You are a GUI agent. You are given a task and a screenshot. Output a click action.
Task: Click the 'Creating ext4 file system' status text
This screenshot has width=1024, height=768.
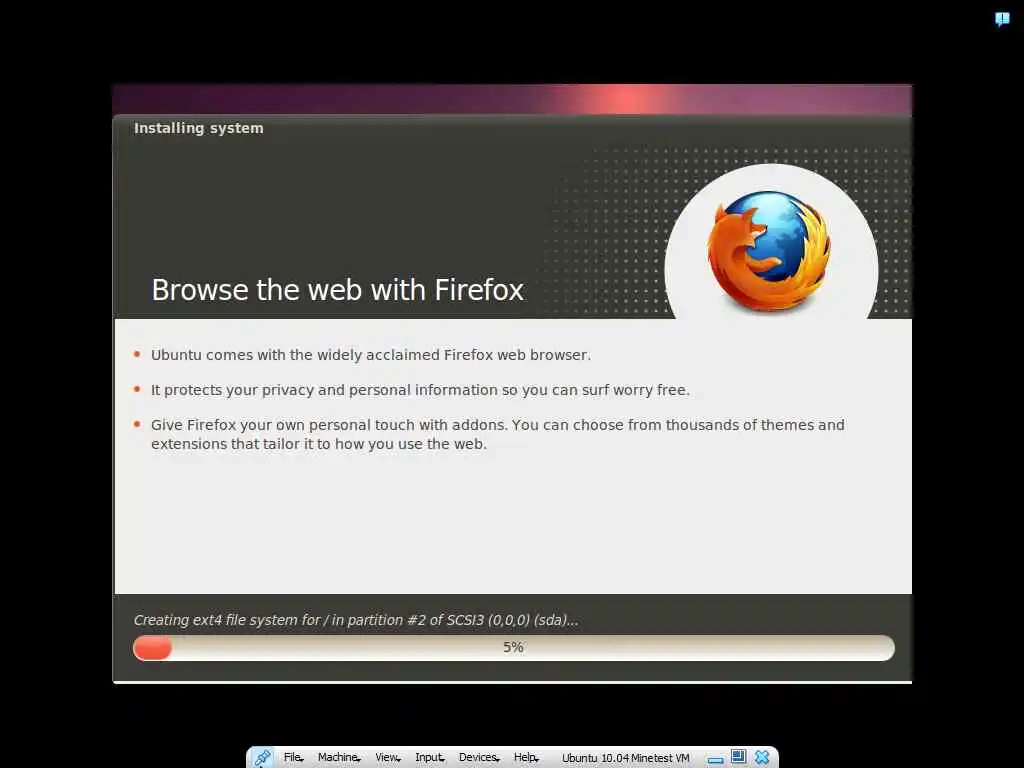(356, 620)
